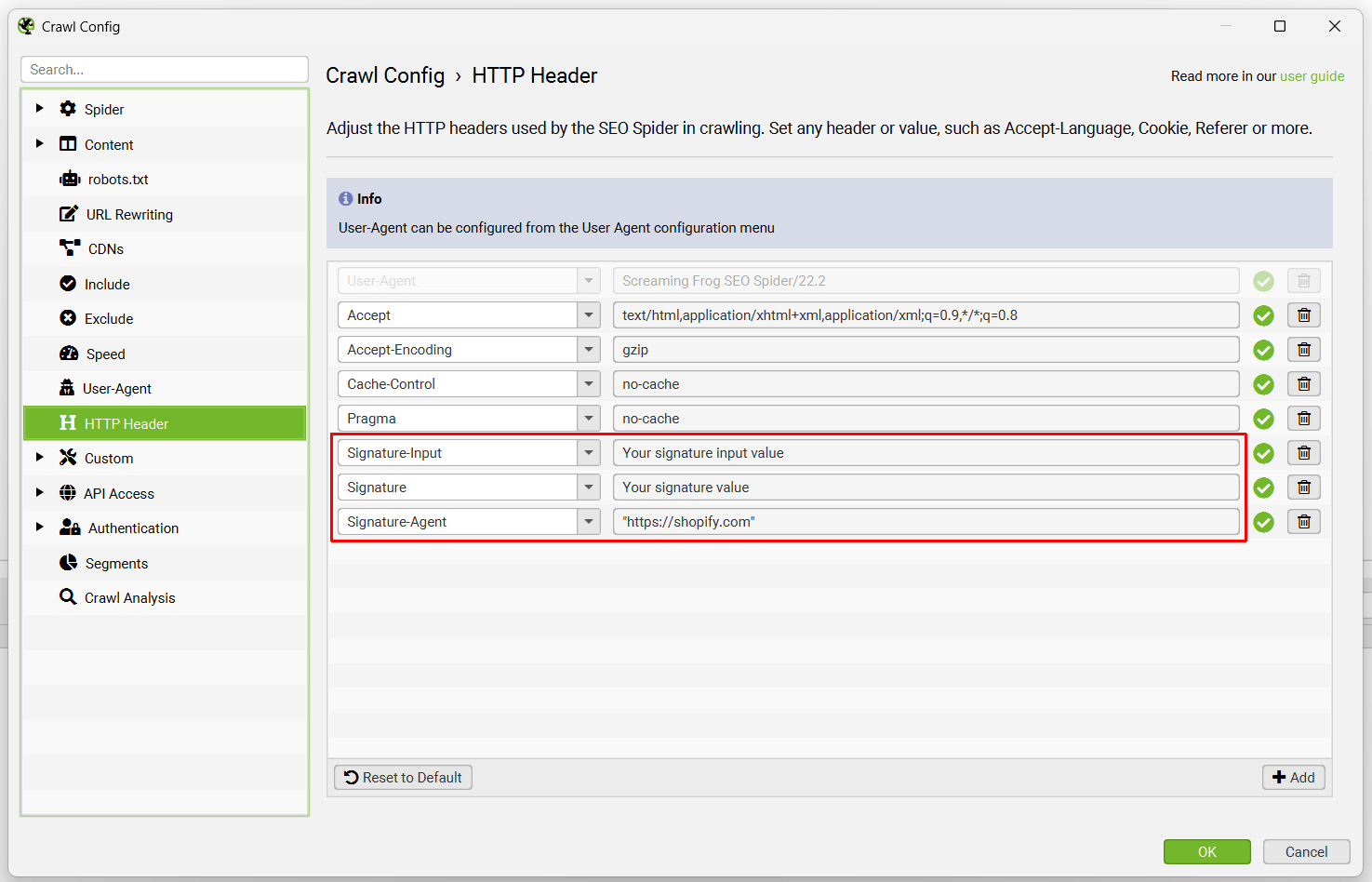Screen dimensions: 1372x882
Task: Click trash icon for Signature-Agent row
Action: pos(1303,522)
